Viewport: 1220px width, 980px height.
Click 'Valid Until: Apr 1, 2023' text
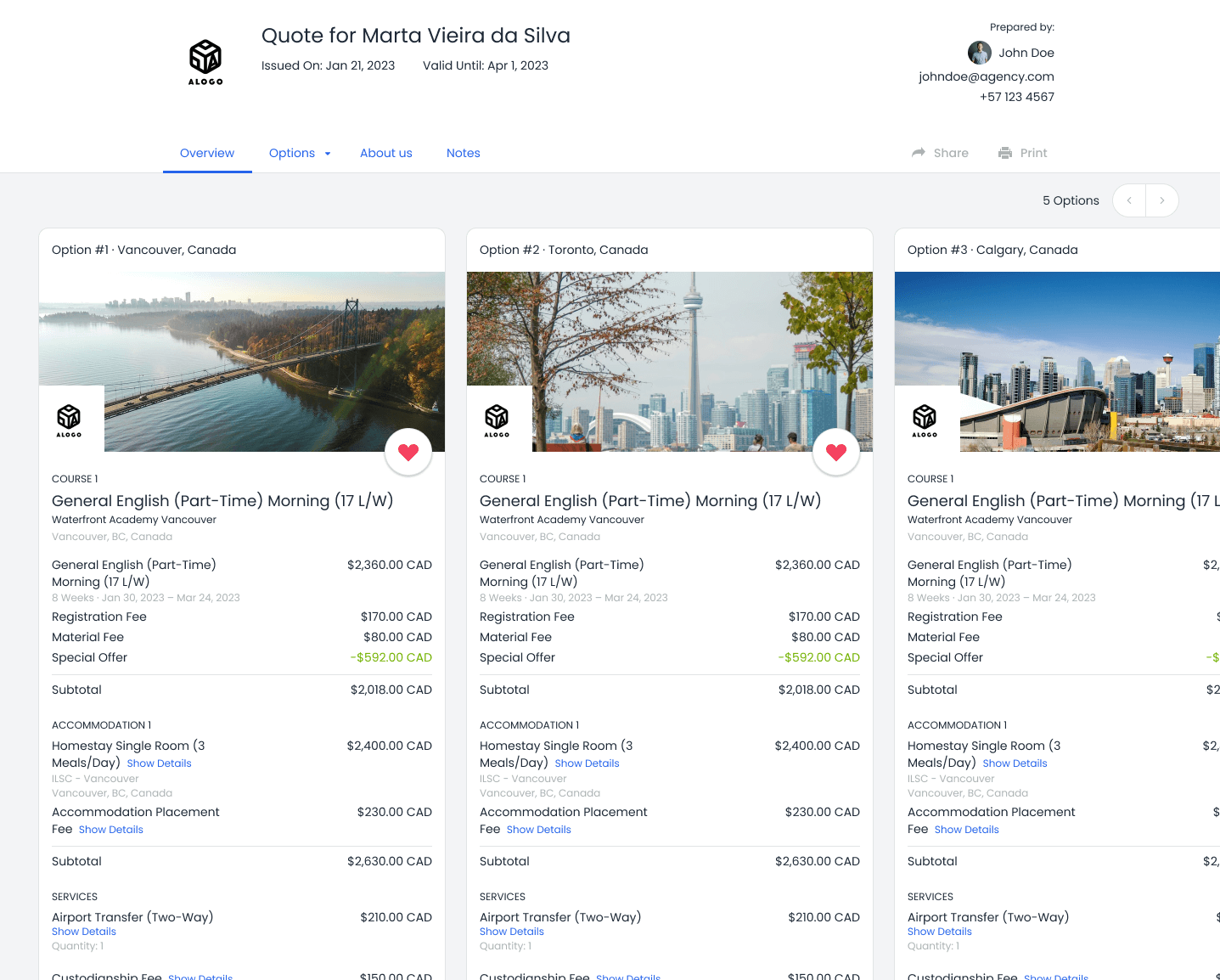coord(486,65)
